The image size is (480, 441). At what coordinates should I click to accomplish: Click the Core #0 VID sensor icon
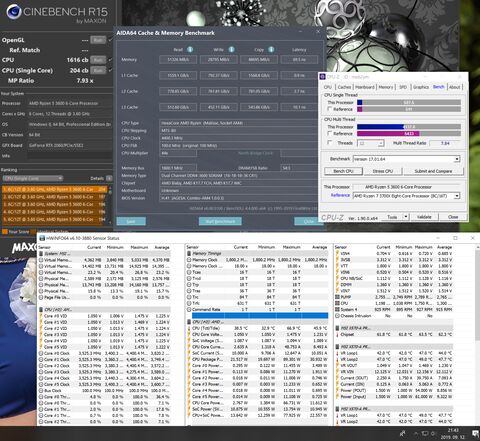(41, 316)
